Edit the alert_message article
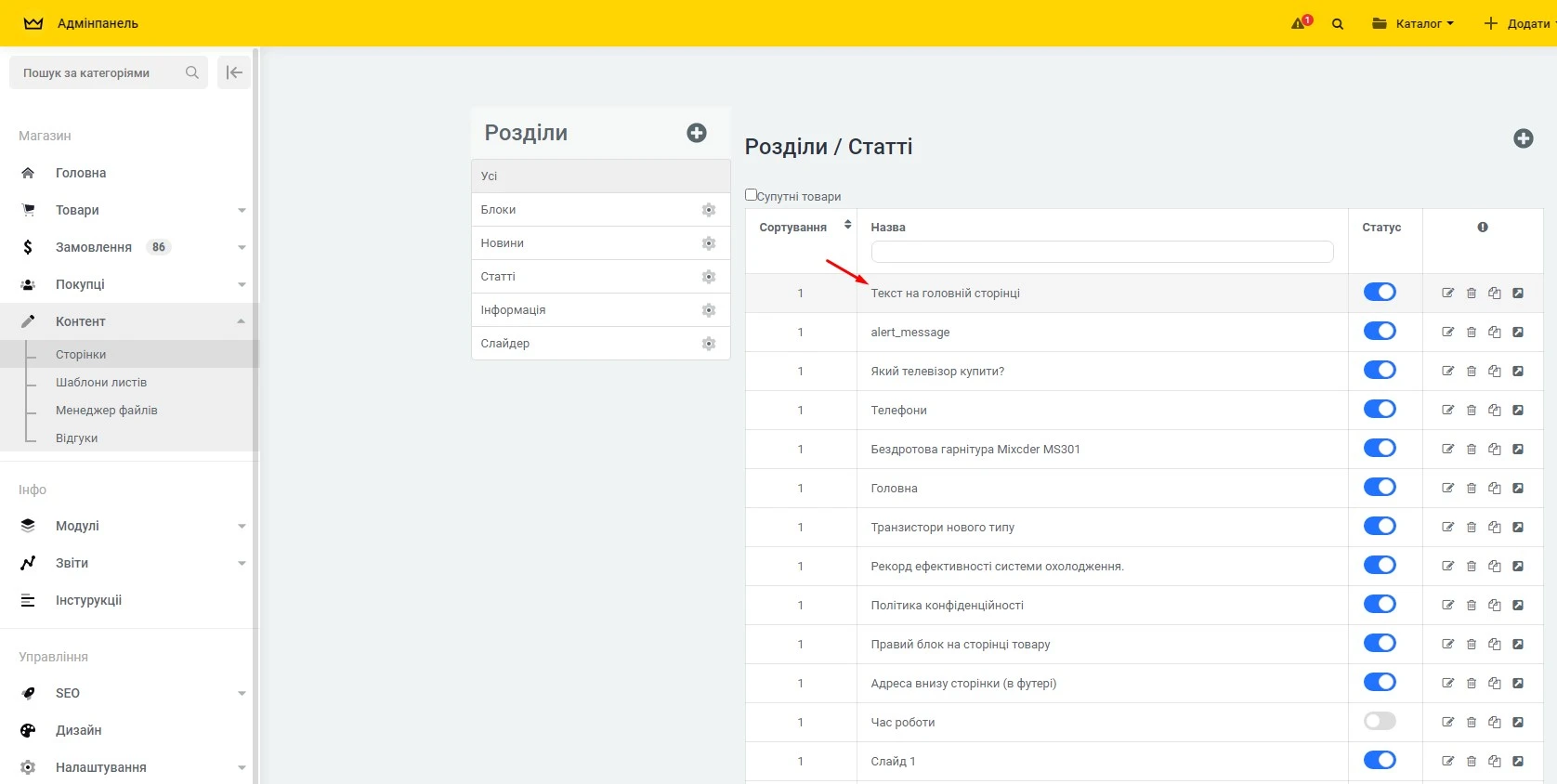Image resolution: width=1557 pixels, height=784 pixels. coord(1447,332)
